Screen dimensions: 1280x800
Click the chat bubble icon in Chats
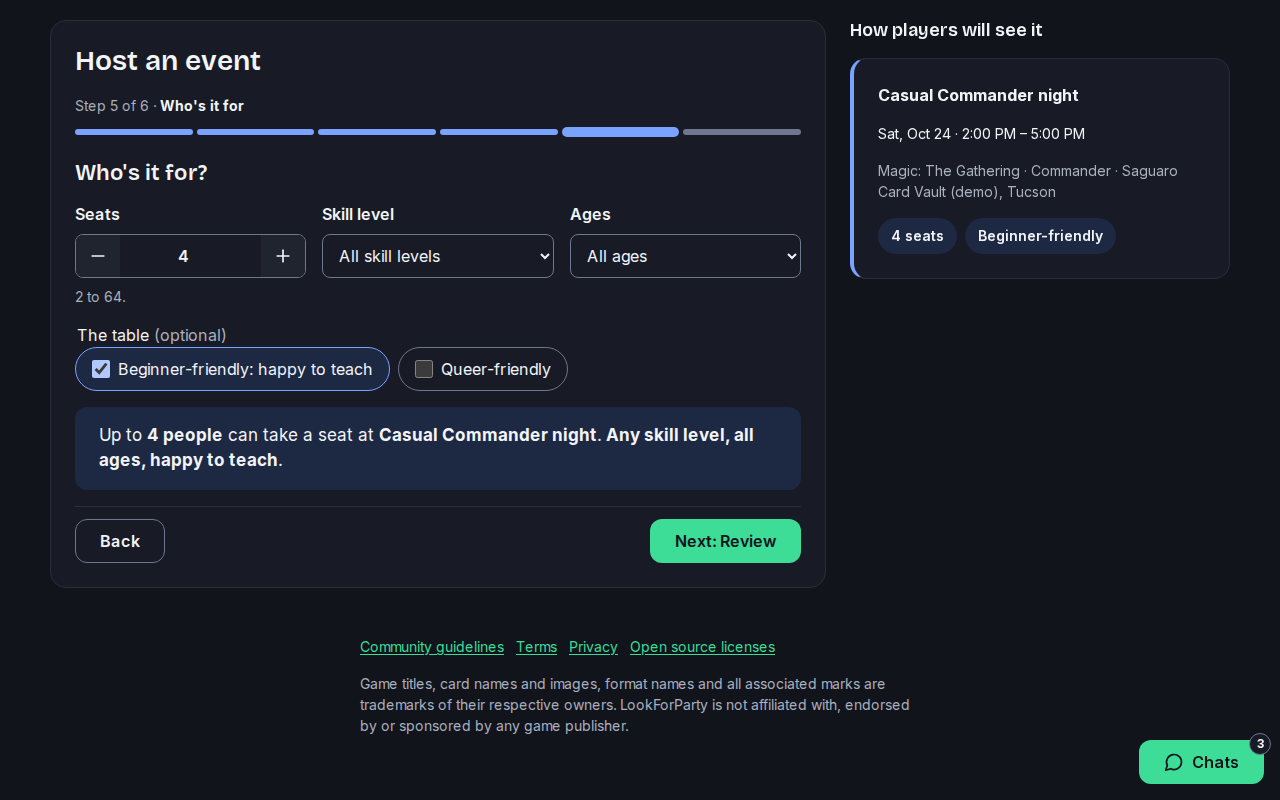[x=1174, y=762]
